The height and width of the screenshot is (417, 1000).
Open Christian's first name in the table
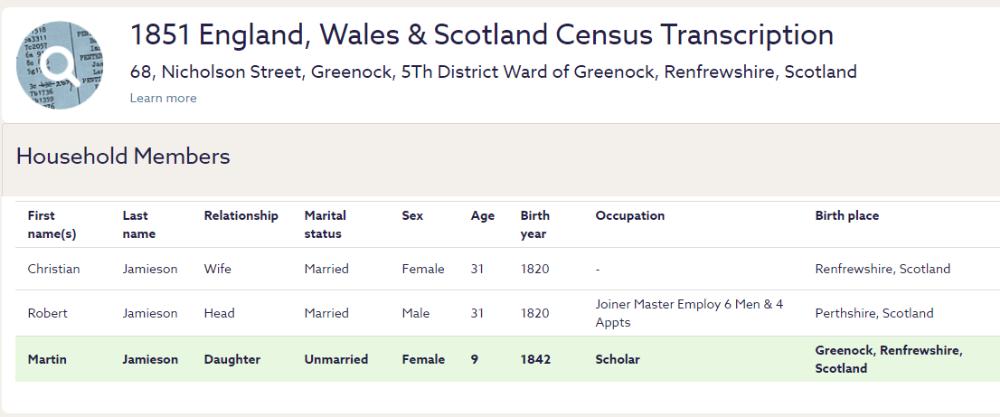[54, 269]
